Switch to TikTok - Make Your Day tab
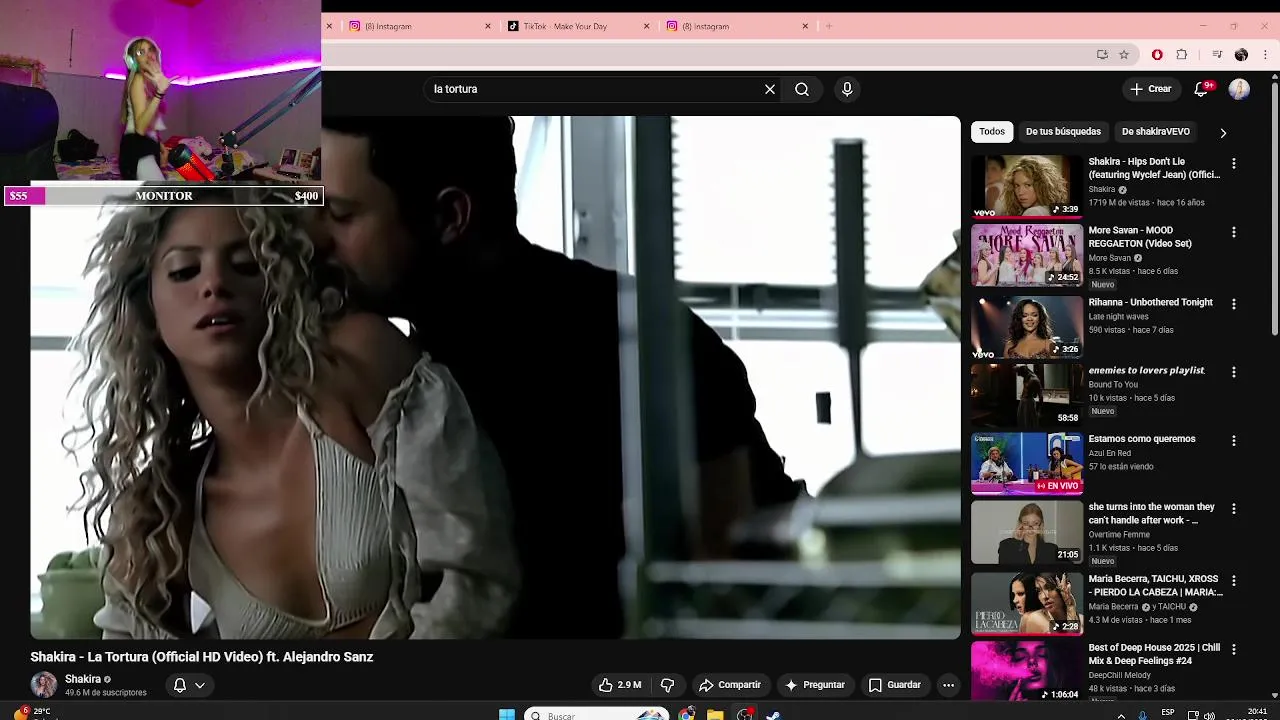Image resolution: width=1280 pixels, height=720 pixels. coord(576,26)
